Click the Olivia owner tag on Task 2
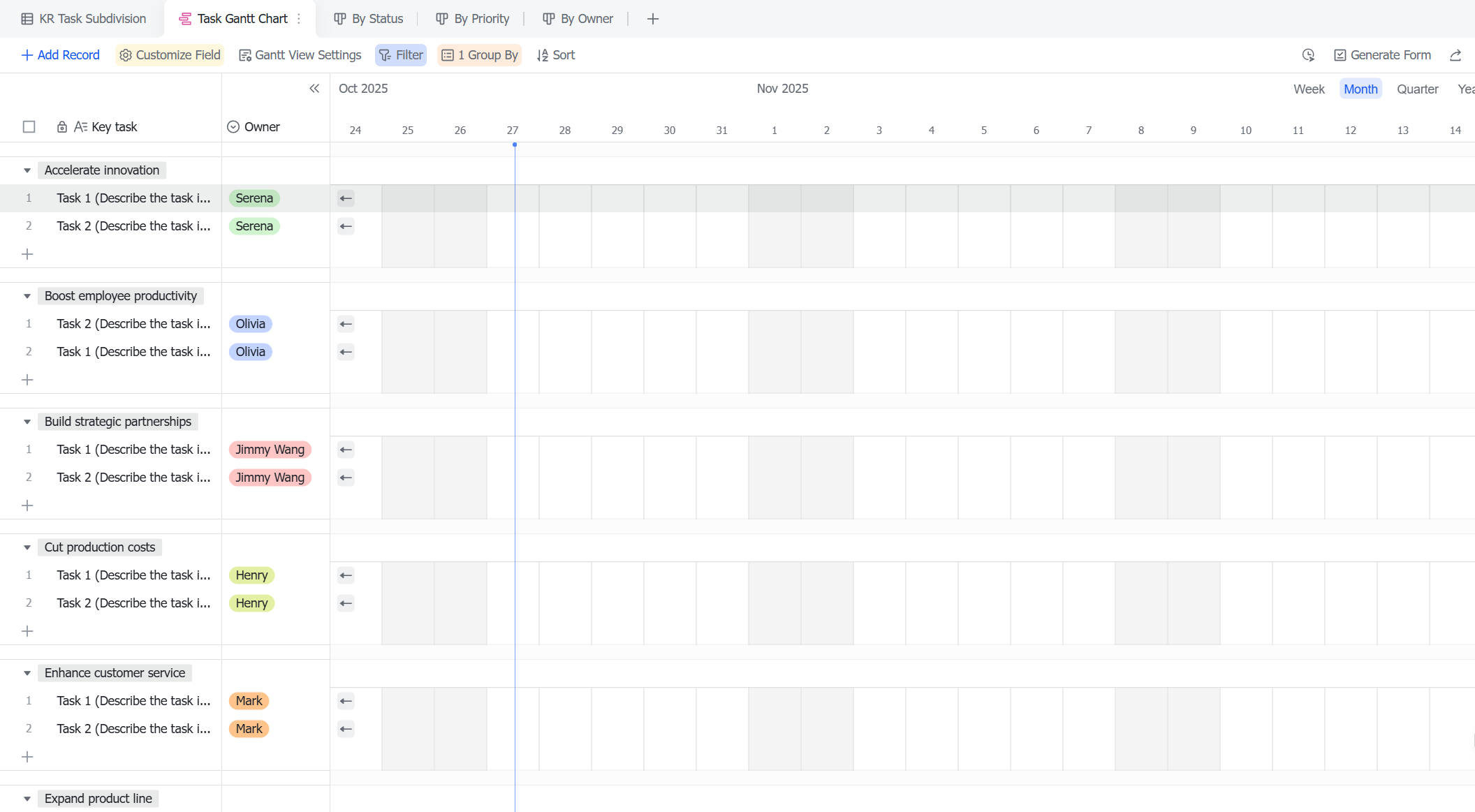The image size is (1475, 812). pyautogui.click(x=251, y=324)
